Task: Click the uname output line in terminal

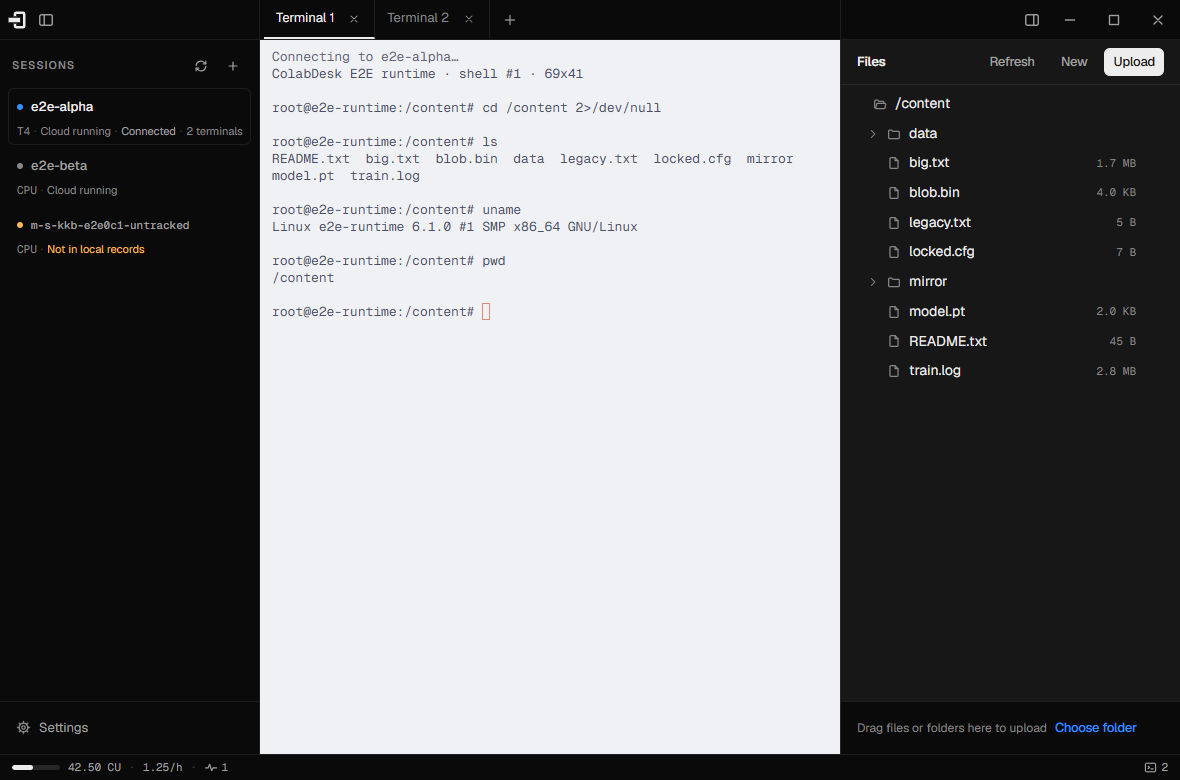Action: click(455, 227)
